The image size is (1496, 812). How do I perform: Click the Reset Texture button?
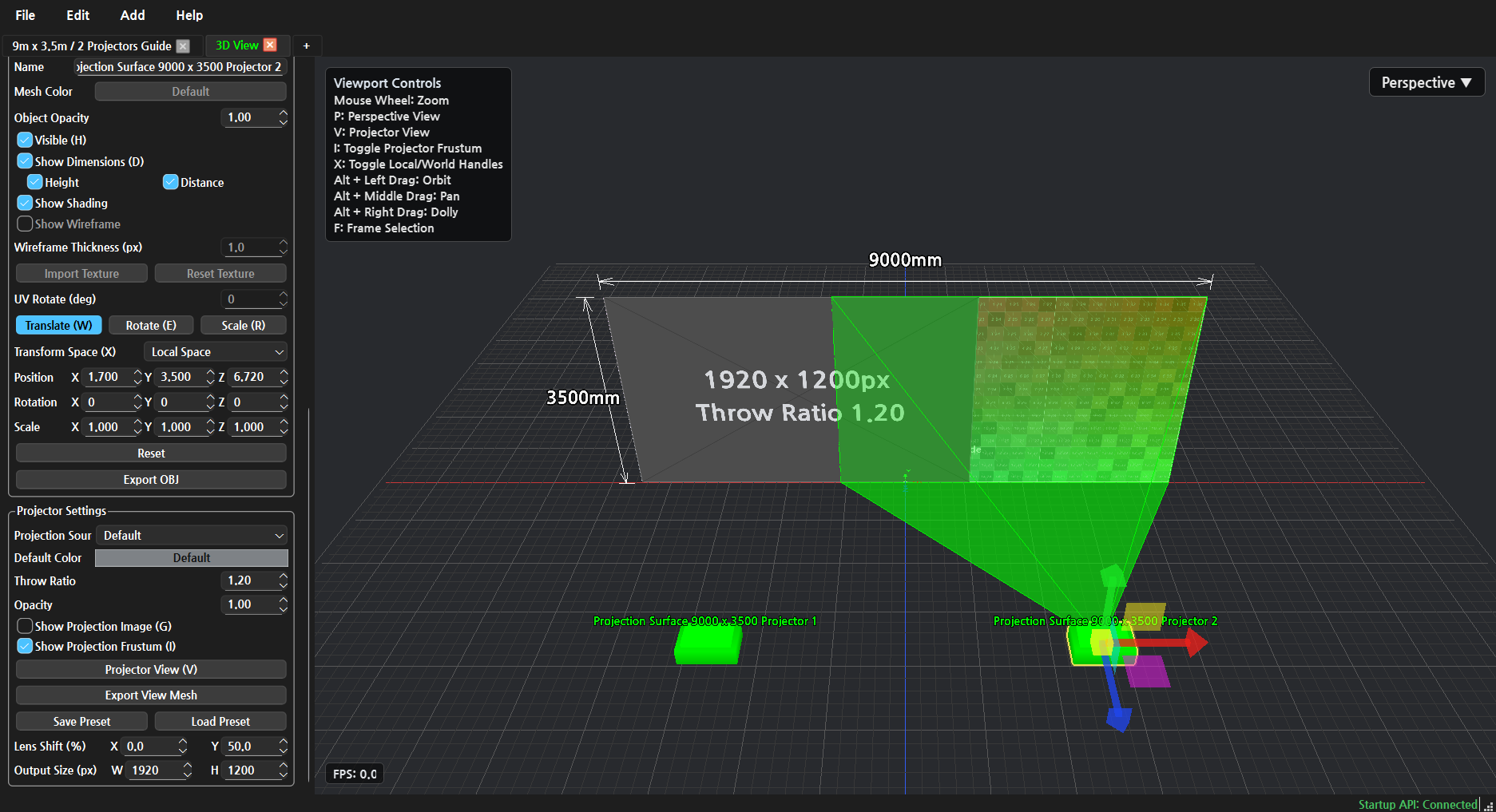click(220, 274)
